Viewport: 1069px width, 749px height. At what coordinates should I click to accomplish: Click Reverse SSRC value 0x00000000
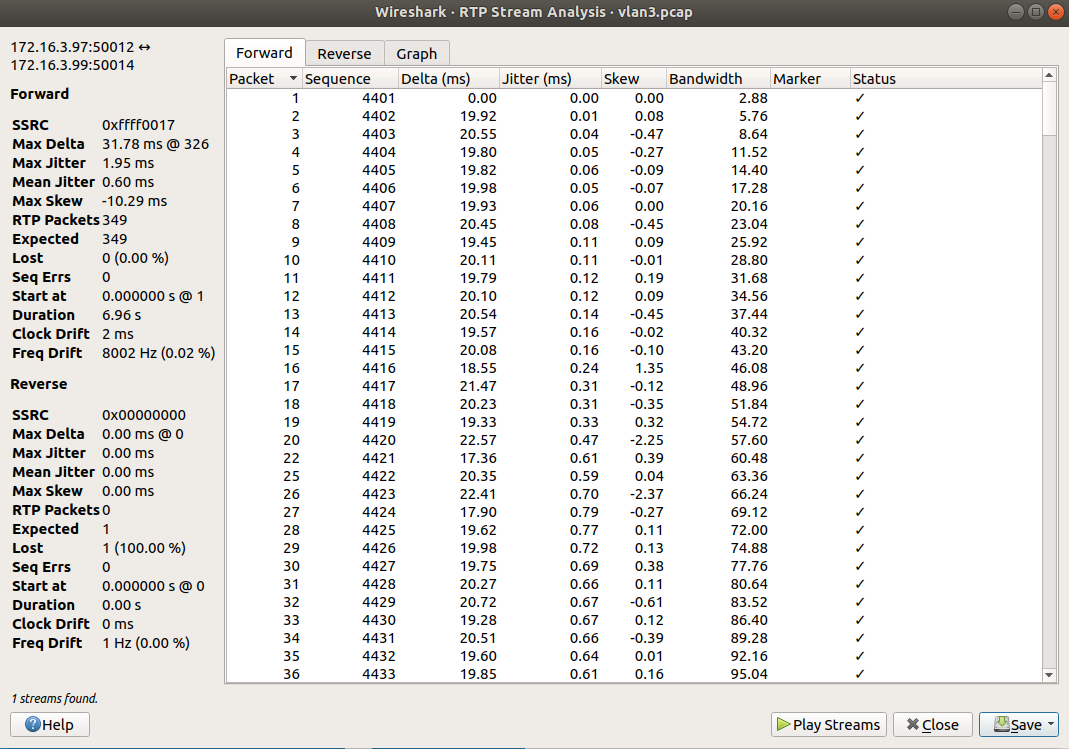point(144,415)
